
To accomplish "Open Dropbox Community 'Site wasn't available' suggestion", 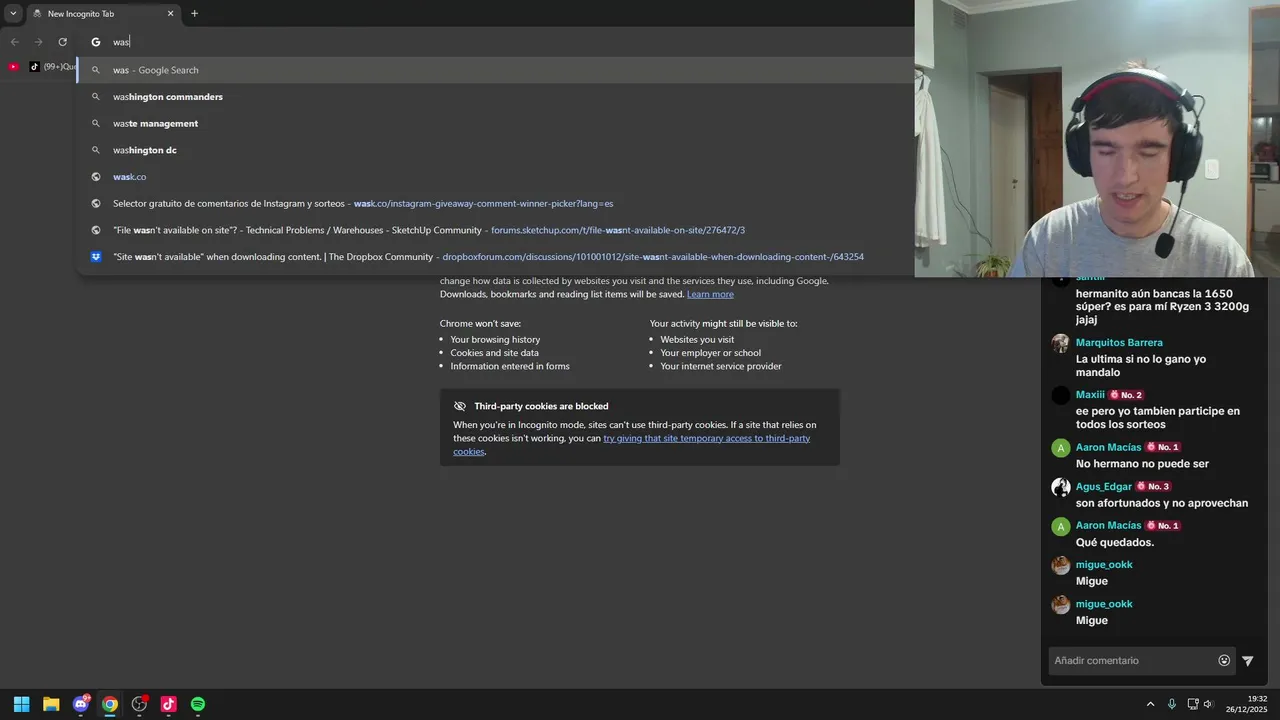I will (495, 257).
